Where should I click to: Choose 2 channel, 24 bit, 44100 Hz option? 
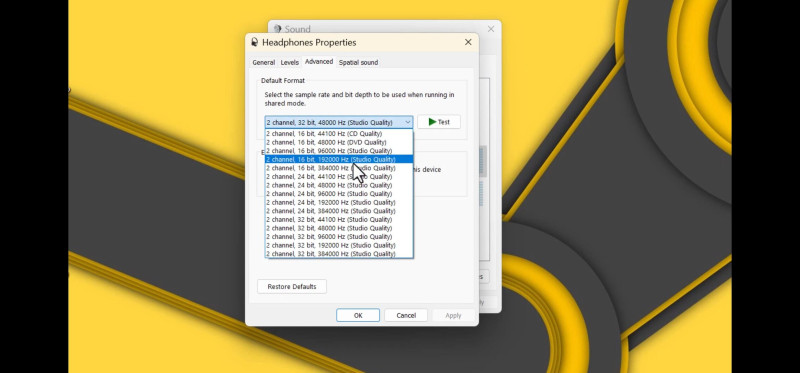(339, 177)
